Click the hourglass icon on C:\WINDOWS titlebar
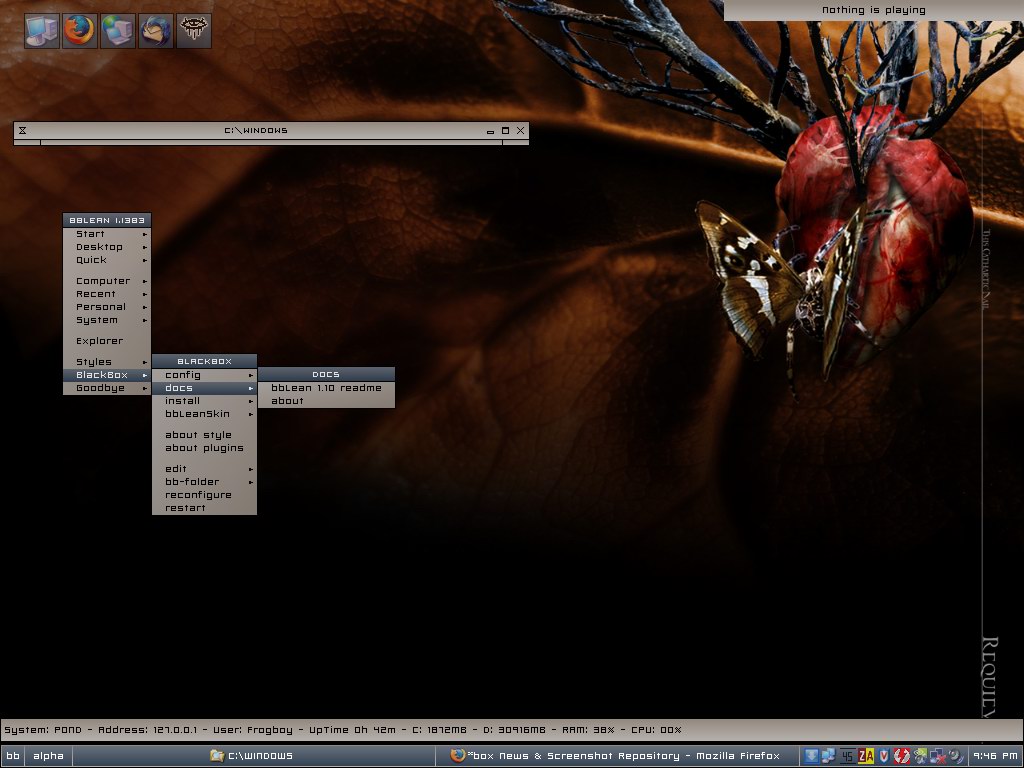 tap(22, 131)
